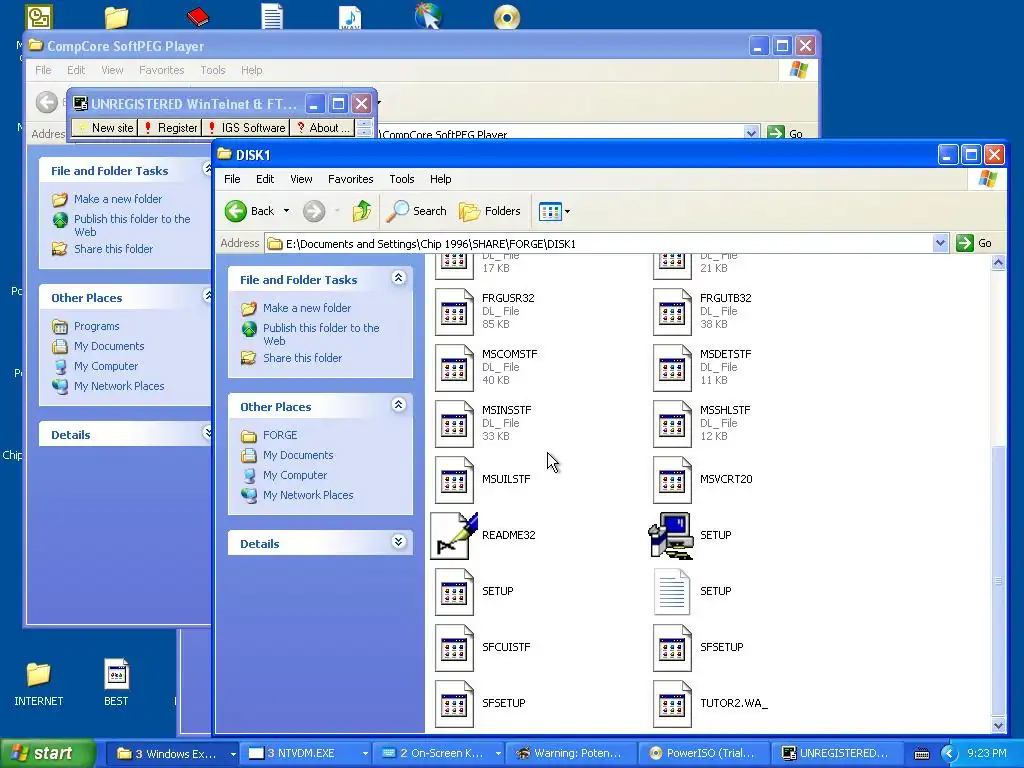1024x768 pixels.
Task: Select the SETUP computer installer icon
Action: tap(671, 536)
